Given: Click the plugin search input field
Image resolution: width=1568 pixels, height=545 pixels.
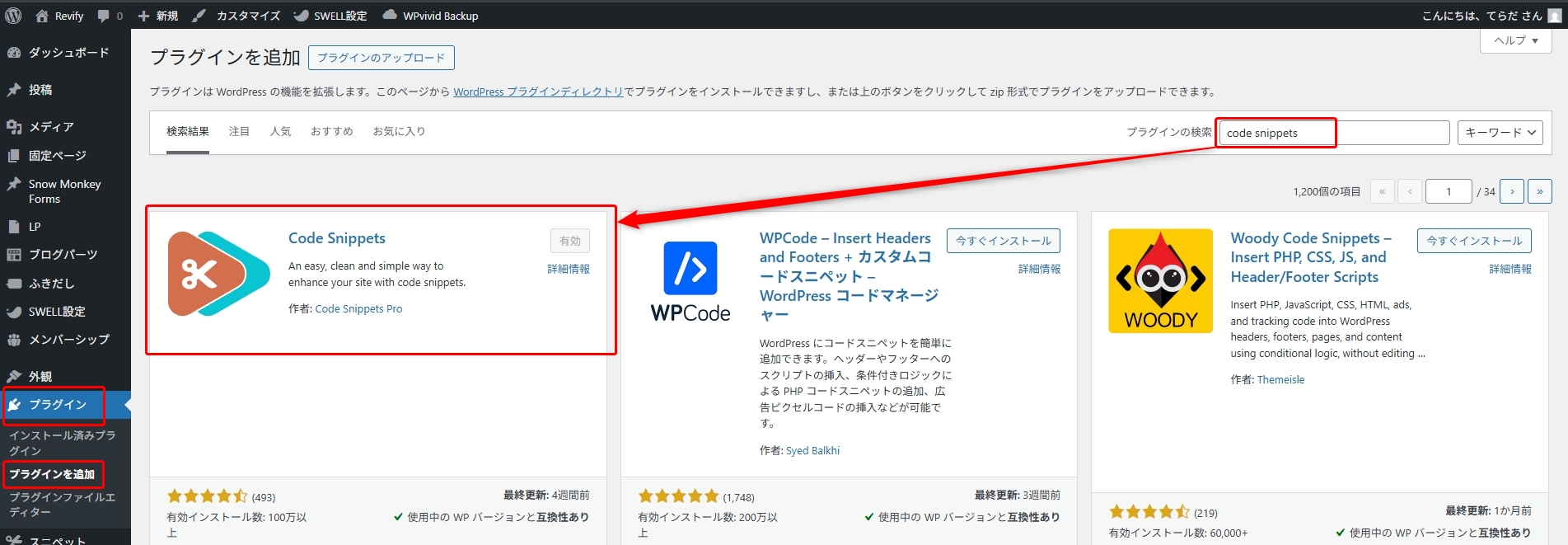Looking at the screenshot, I should coord(1334,133).
